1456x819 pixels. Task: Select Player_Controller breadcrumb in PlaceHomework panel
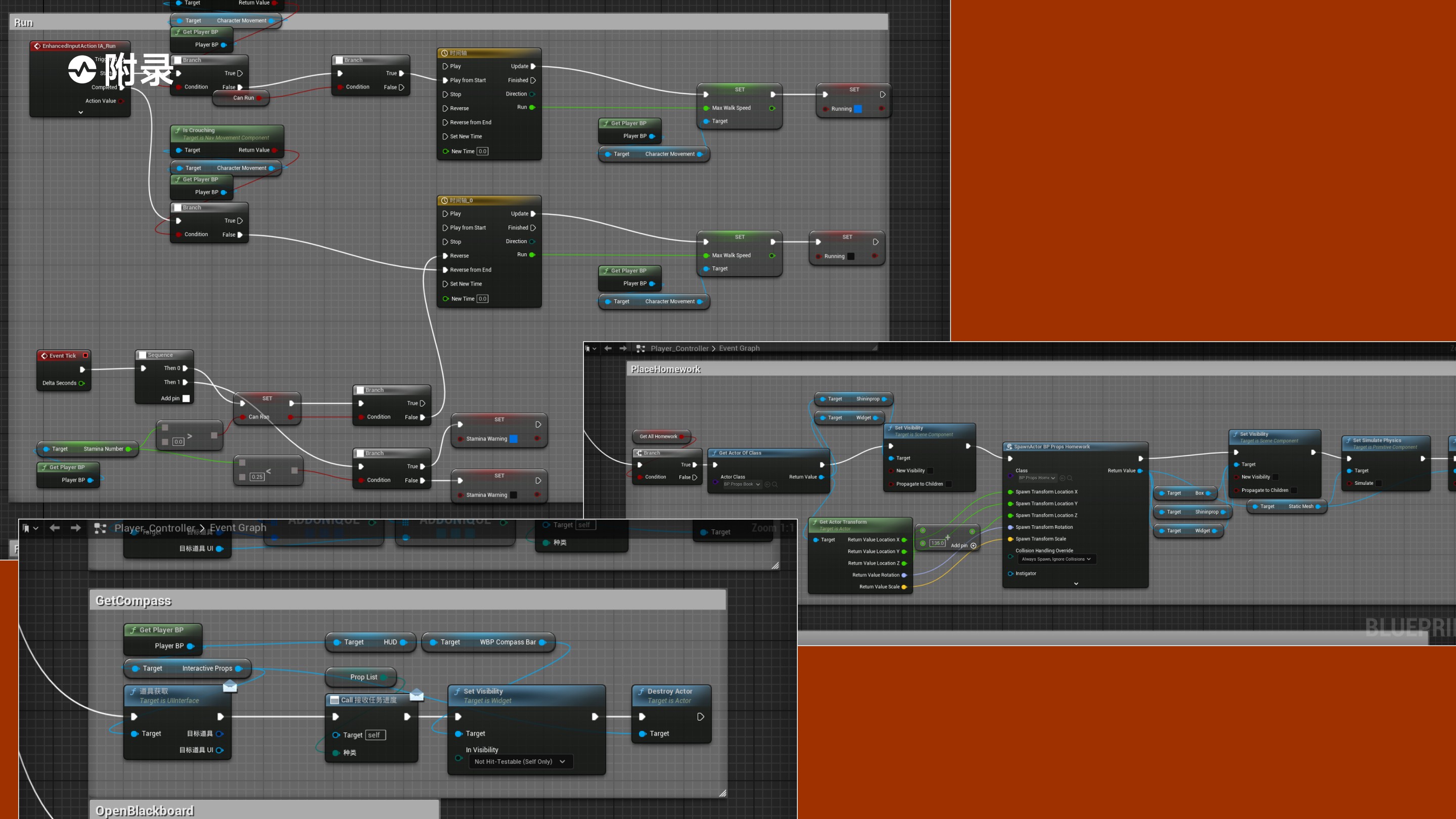point(679,348)
